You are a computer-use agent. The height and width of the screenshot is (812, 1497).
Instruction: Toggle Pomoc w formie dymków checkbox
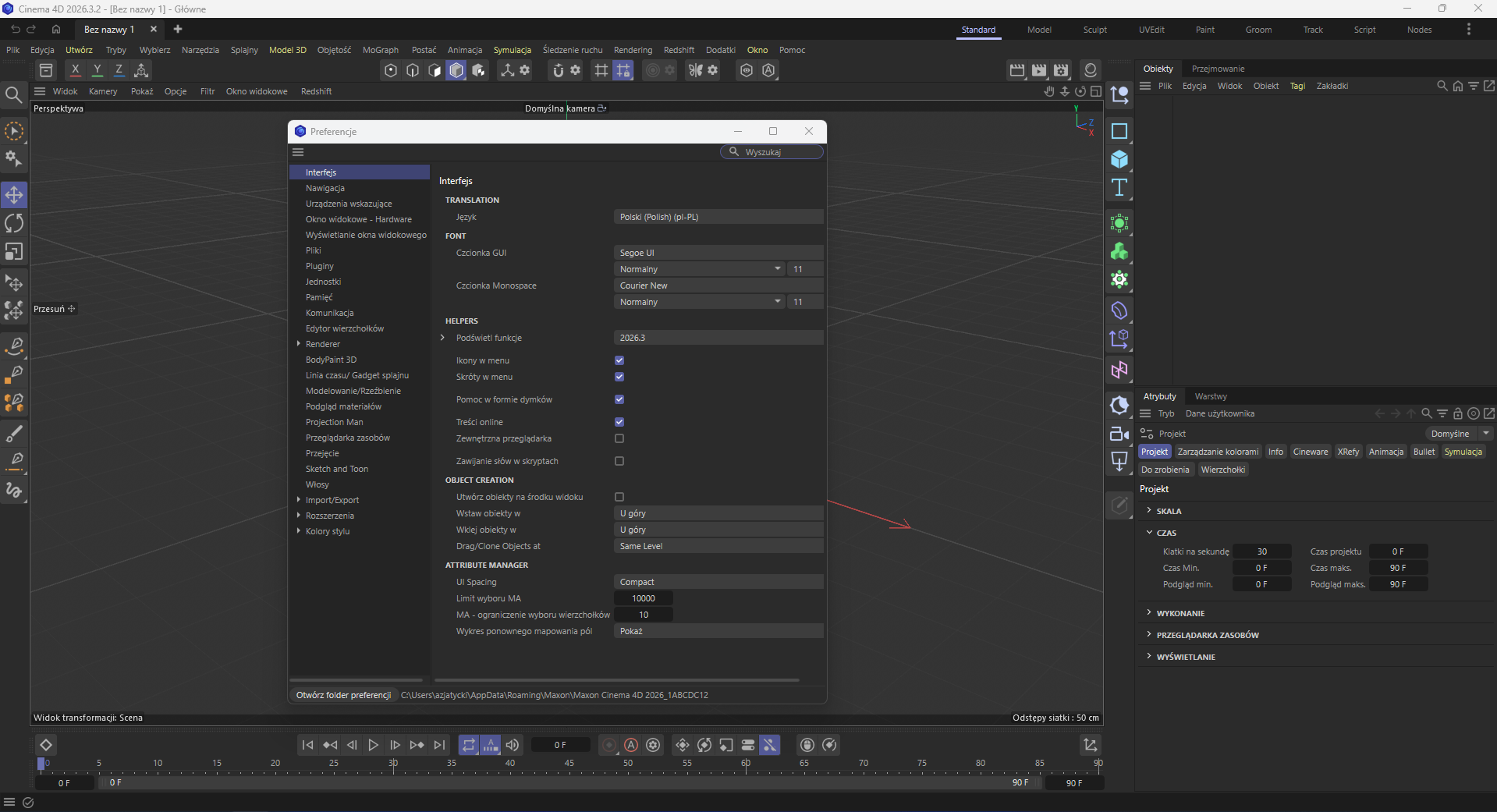(x=619, y=399)
